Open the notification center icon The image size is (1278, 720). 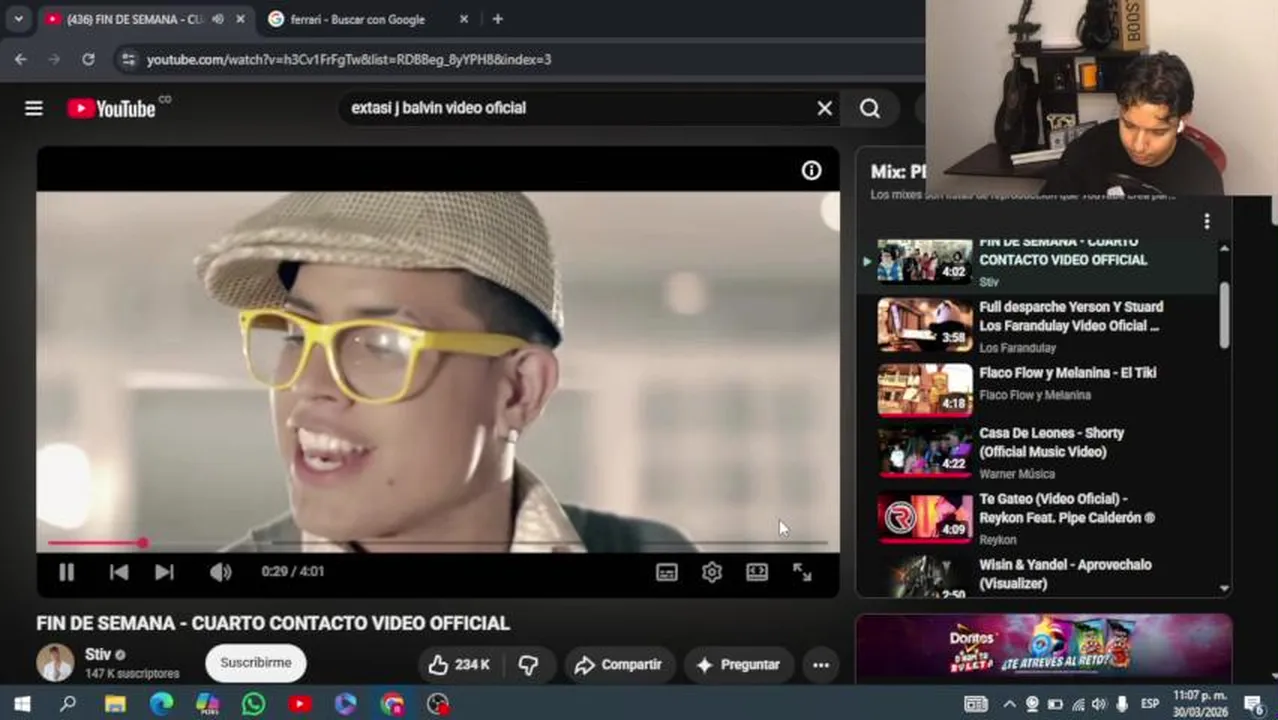tap(1254, 704)
